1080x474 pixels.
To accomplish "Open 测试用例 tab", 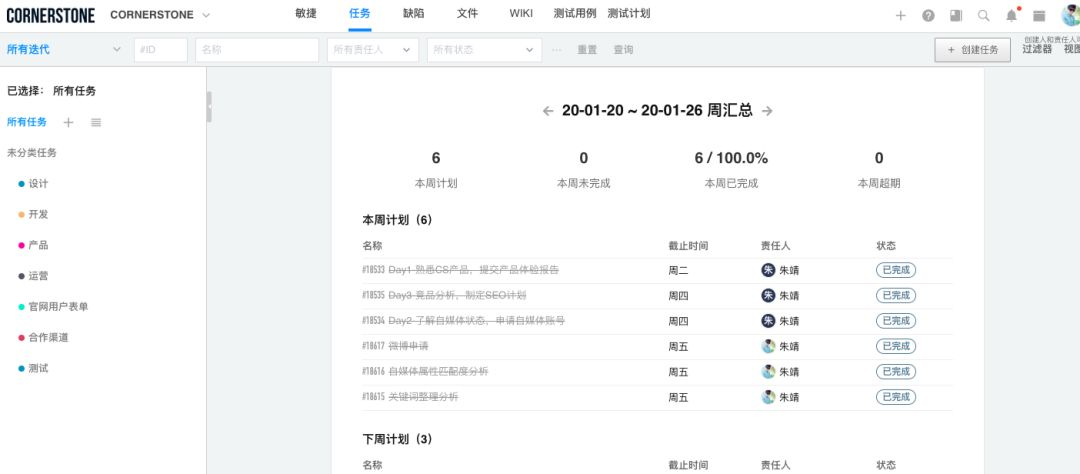I will 575,14.
